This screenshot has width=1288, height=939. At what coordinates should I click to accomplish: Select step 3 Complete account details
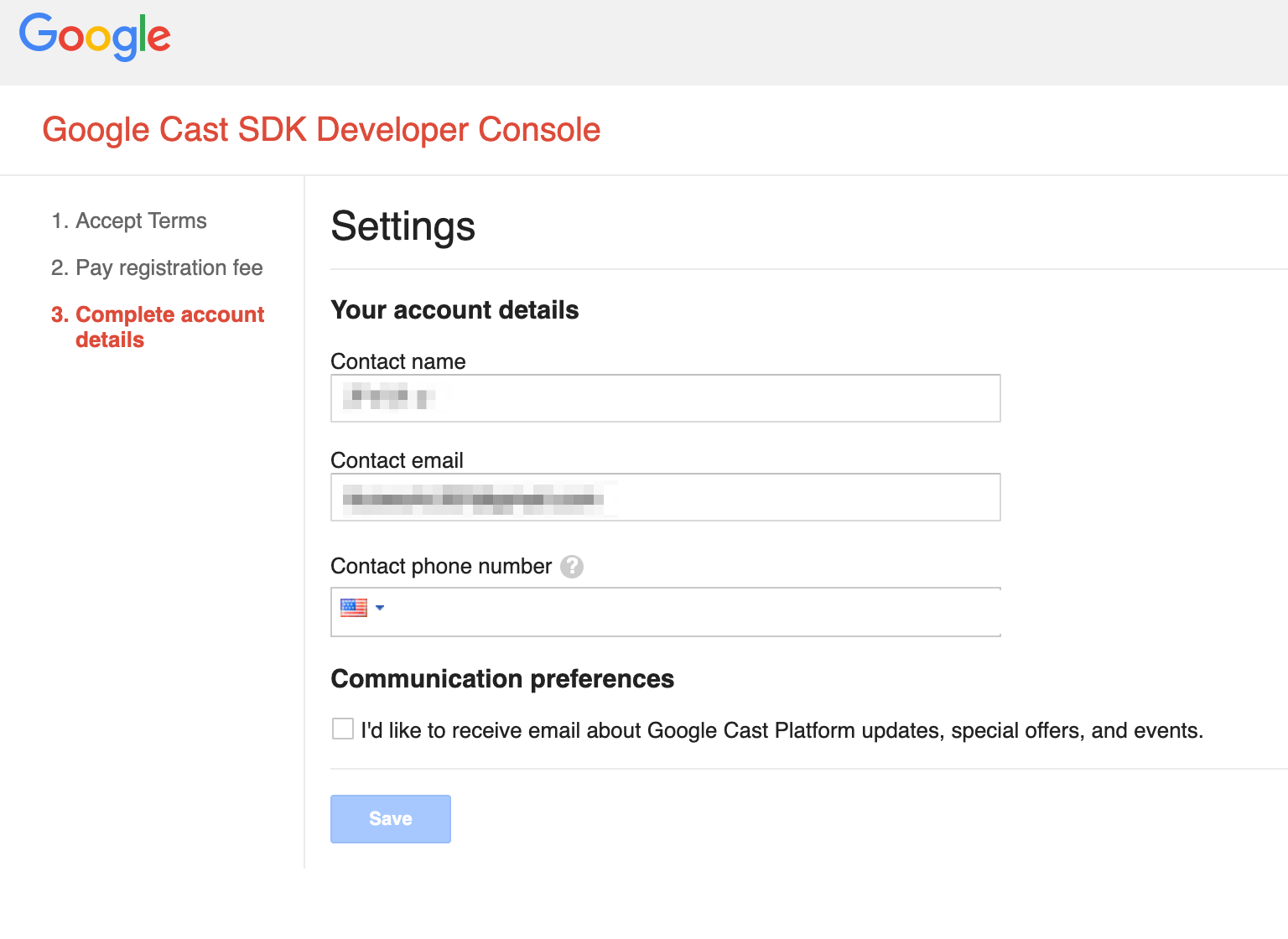coord(158,327)
